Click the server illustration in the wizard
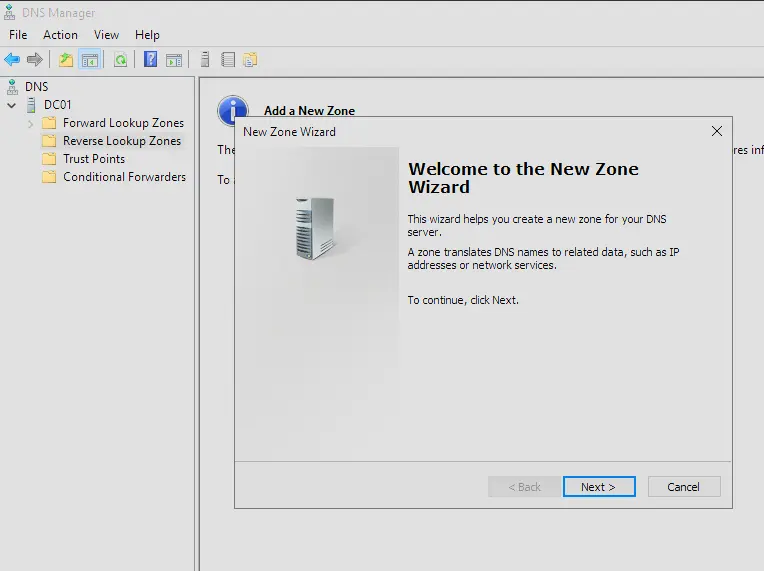Screen dimensions: 764x571 click(315, 228)
